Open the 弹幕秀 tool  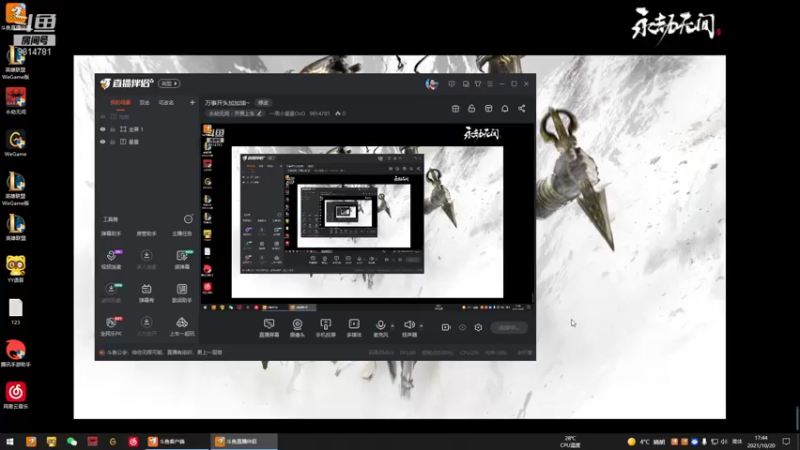tap(146, 293)
